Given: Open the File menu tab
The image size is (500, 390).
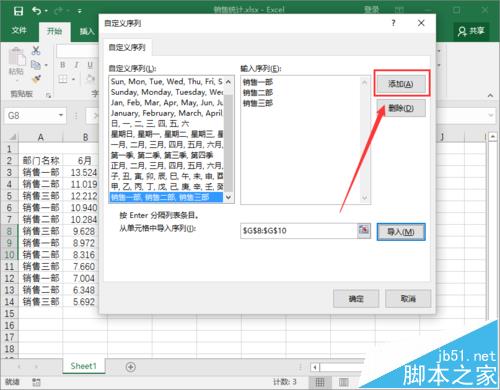Looking at the screenshot, I should (x=19, y=31).
